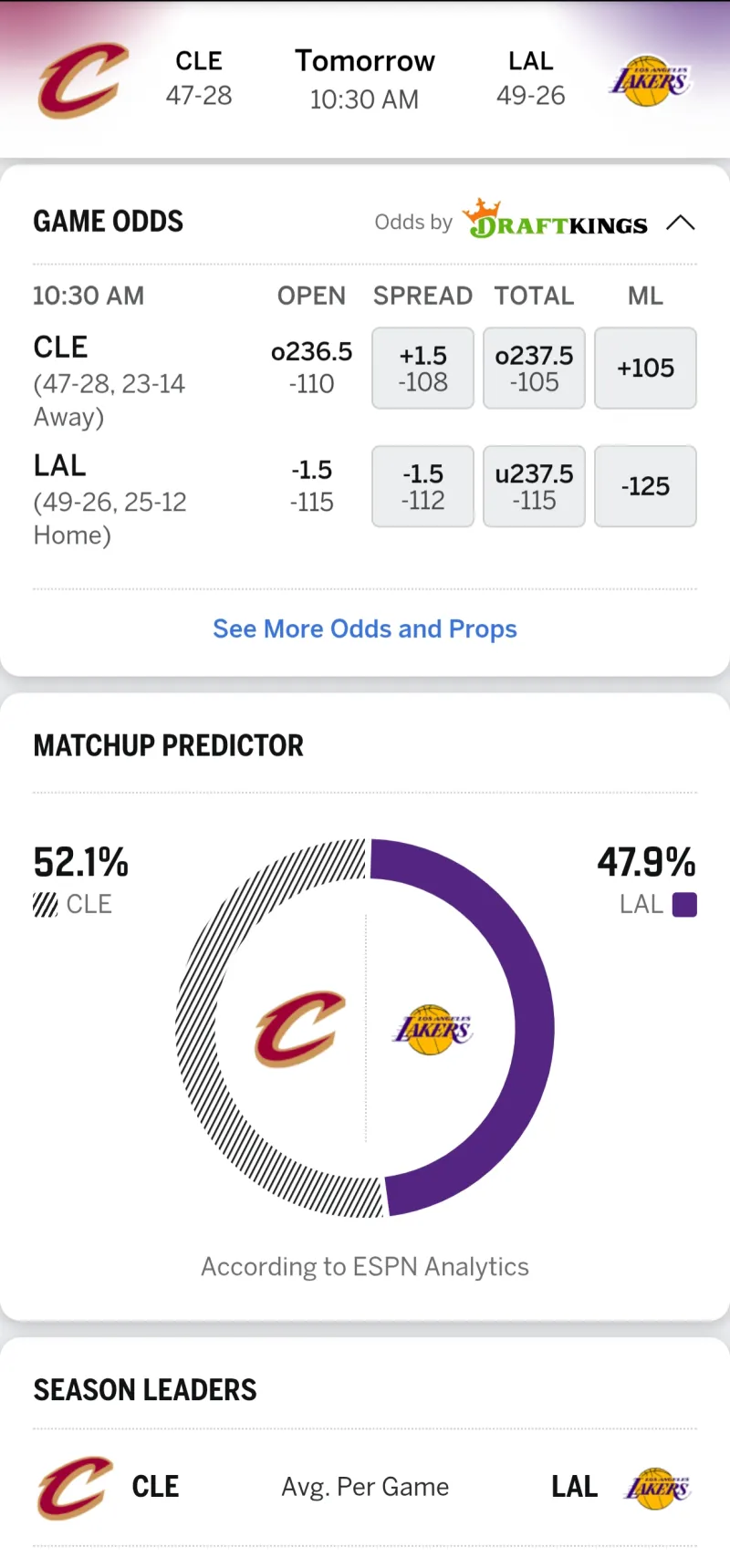Tap the purple LAL legend swatch
Viewport: 730px width, 1568px height.
pyautogui.click(x=684, y=905)
